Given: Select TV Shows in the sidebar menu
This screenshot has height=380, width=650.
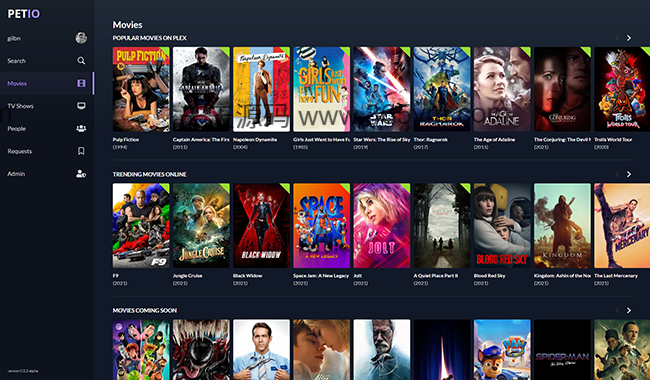Looking at the screenshot, I should click(x=20, y=106).
